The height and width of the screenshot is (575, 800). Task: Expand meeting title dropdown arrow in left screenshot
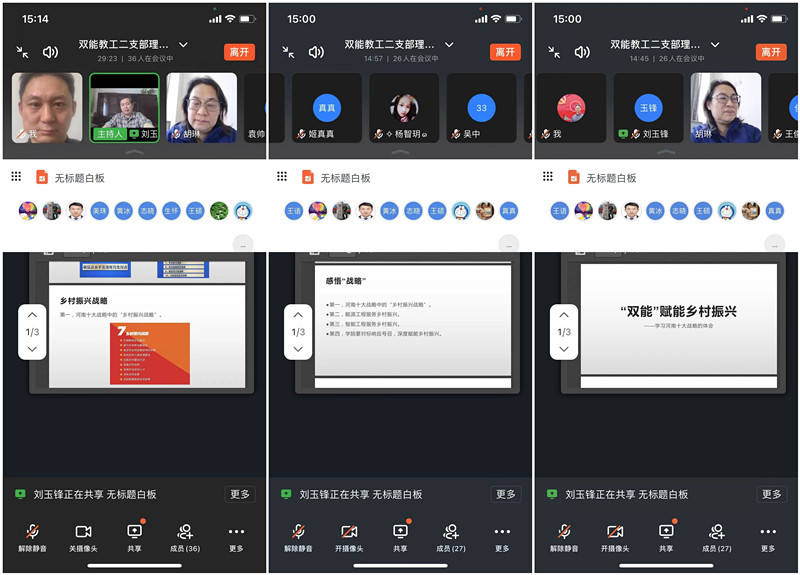183,44
